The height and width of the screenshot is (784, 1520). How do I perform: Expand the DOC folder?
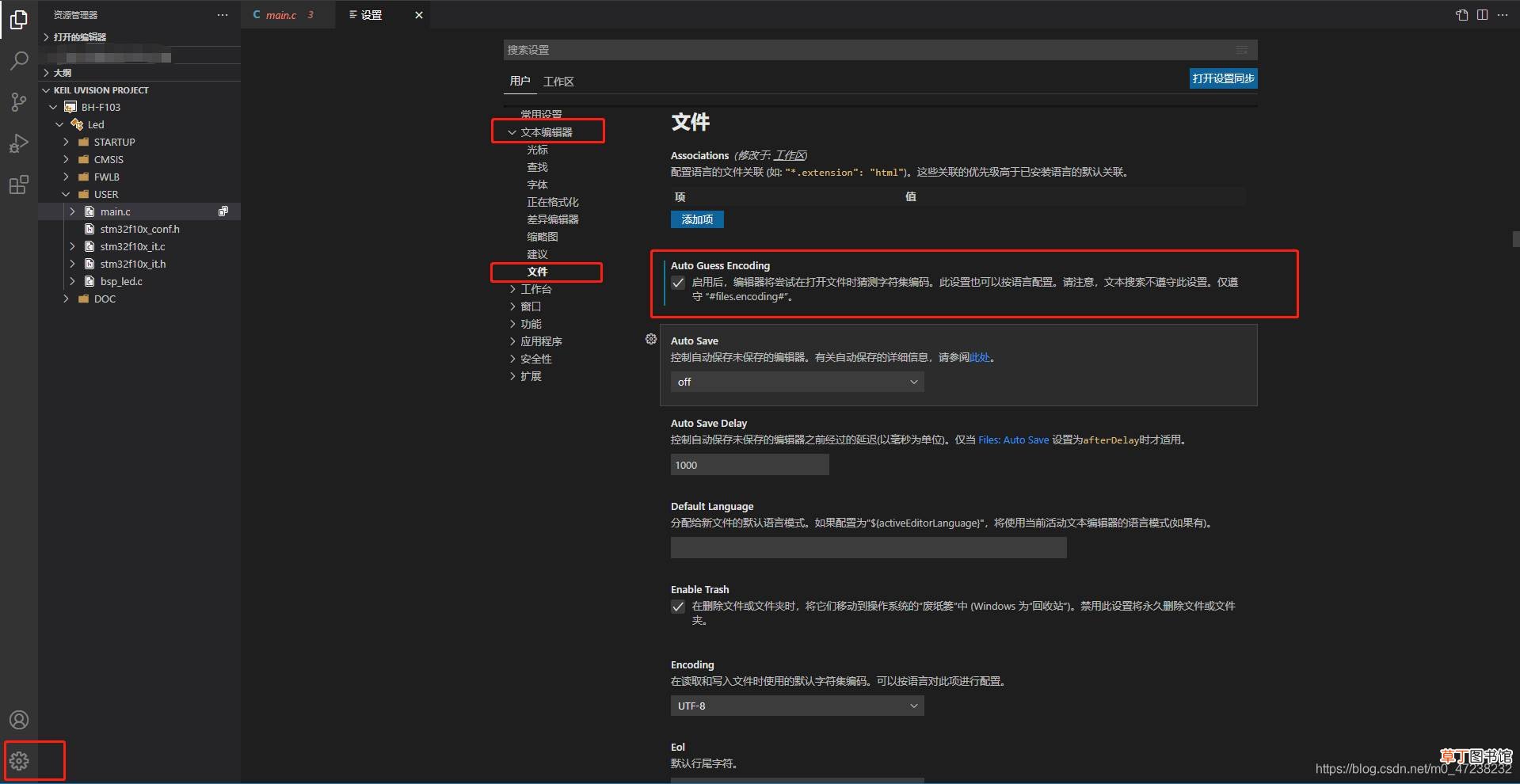[x=66, y=299]
